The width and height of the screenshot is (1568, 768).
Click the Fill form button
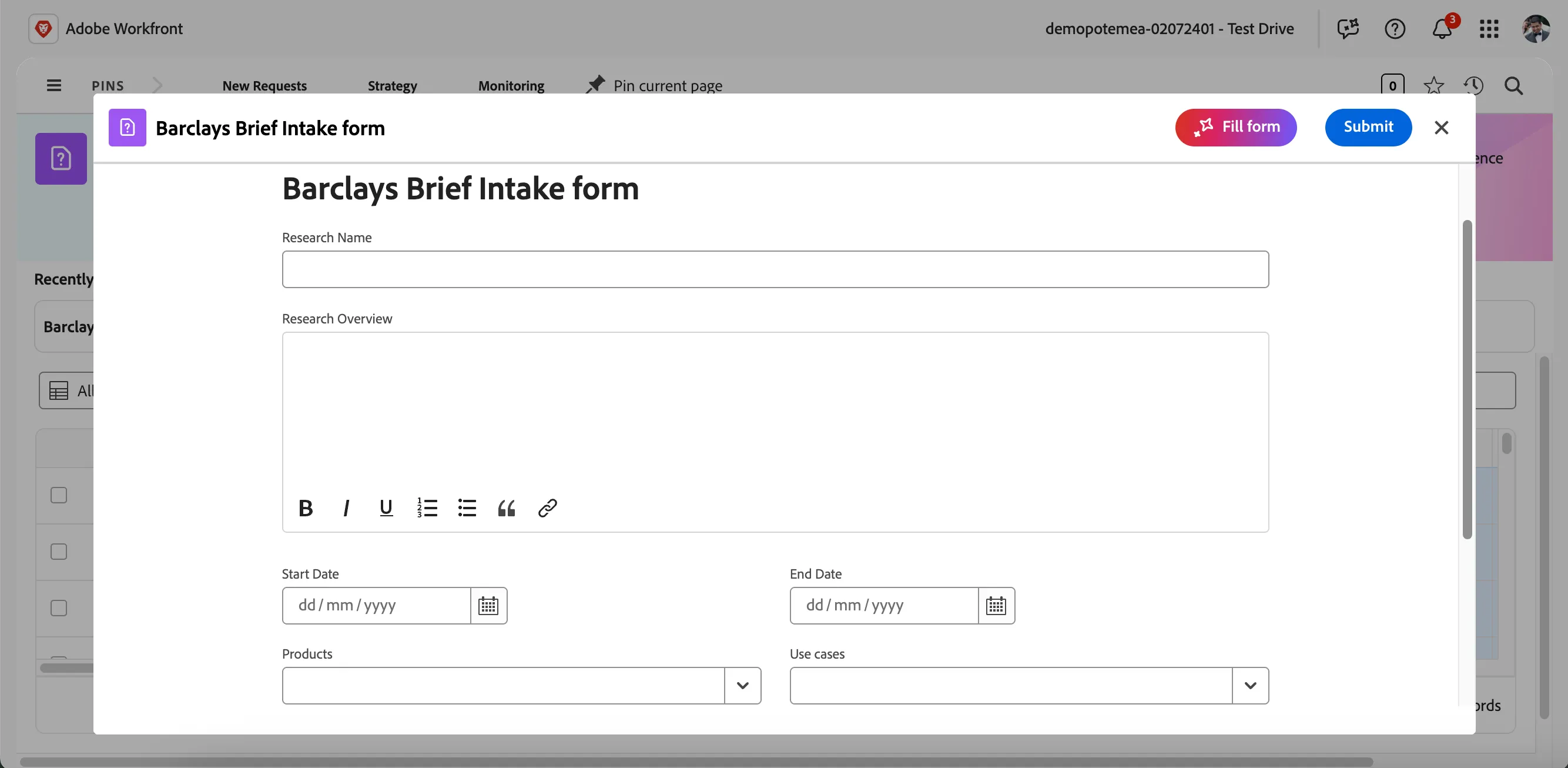(1235, 127)
